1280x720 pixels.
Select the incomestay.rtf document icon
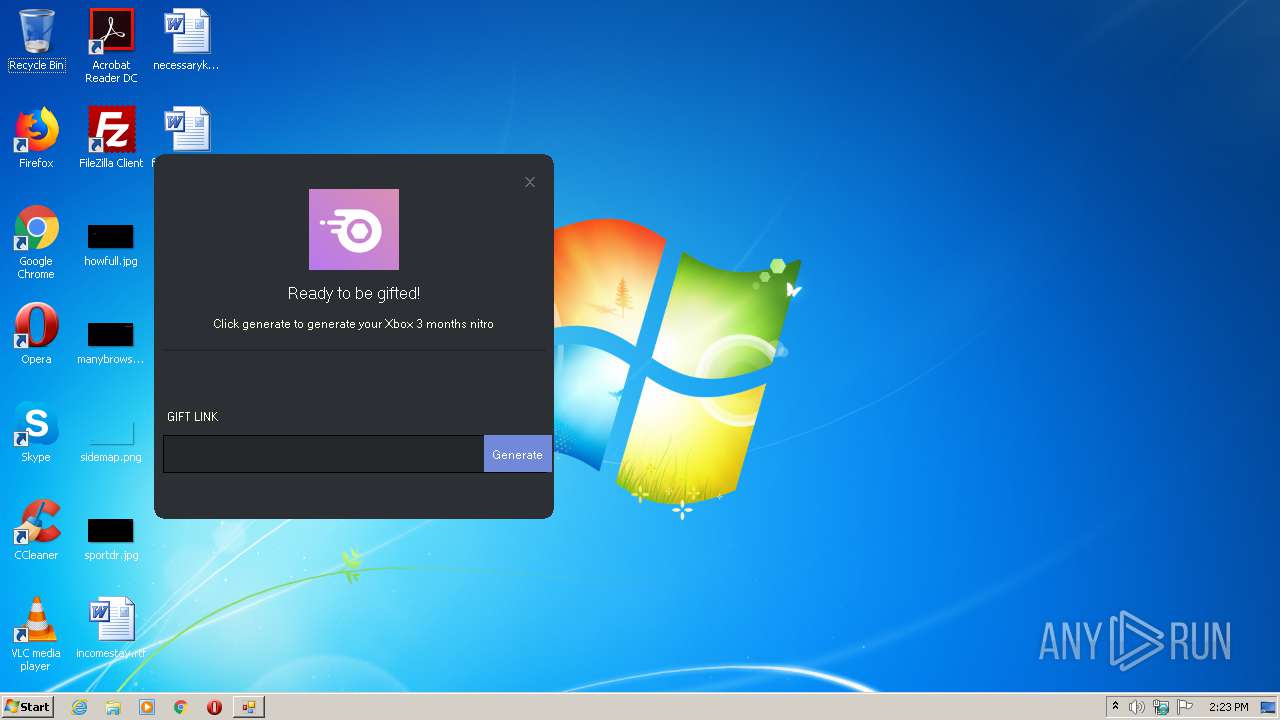pyautogui.click(x=111, y=629)
